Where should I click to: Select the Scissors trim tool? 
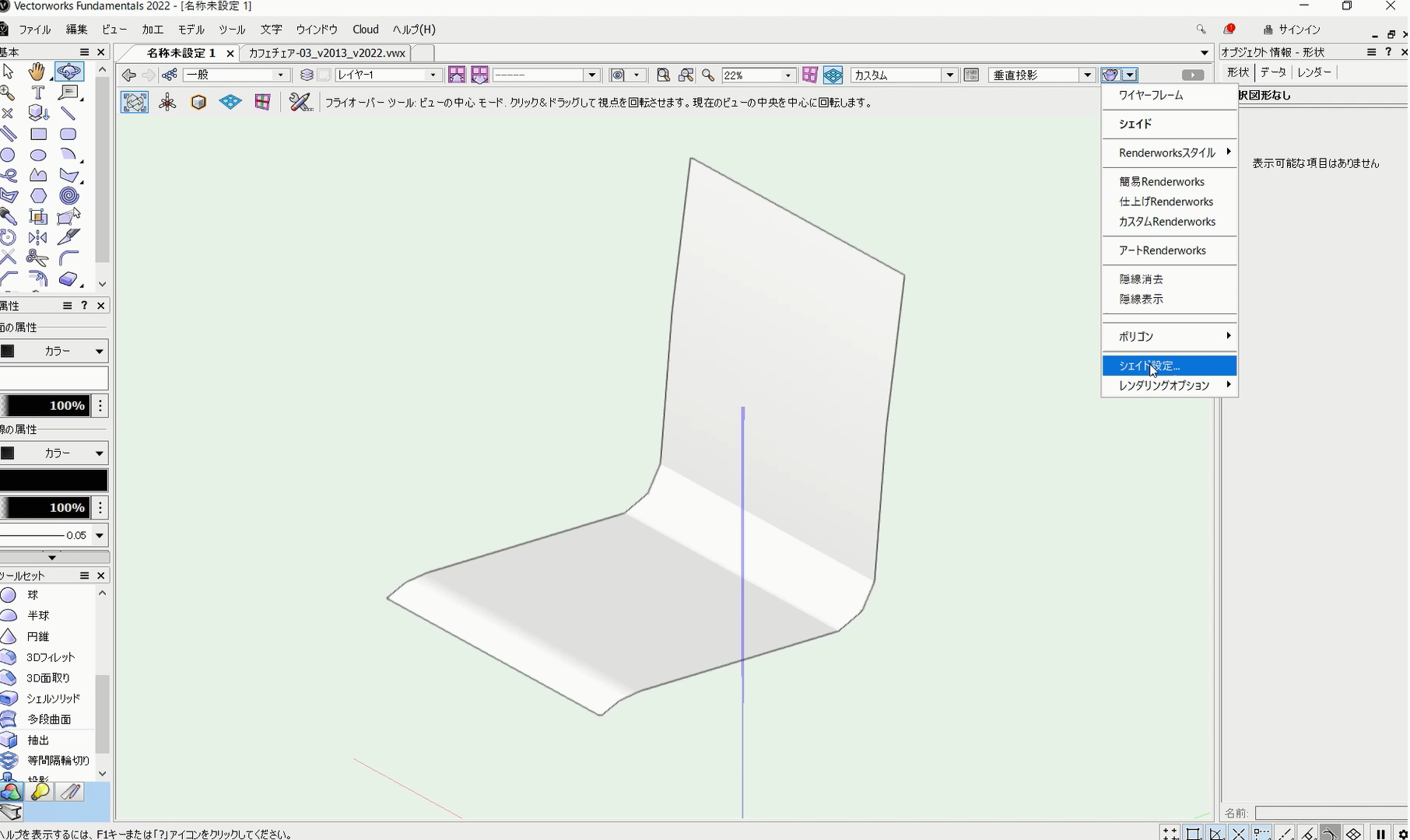(37, 258)
